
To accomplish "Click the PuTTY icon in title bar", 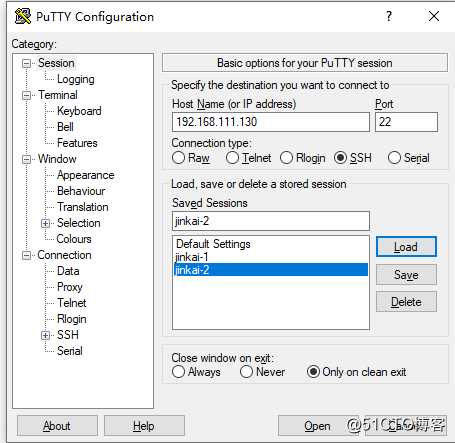I will [x=23, y=16].
